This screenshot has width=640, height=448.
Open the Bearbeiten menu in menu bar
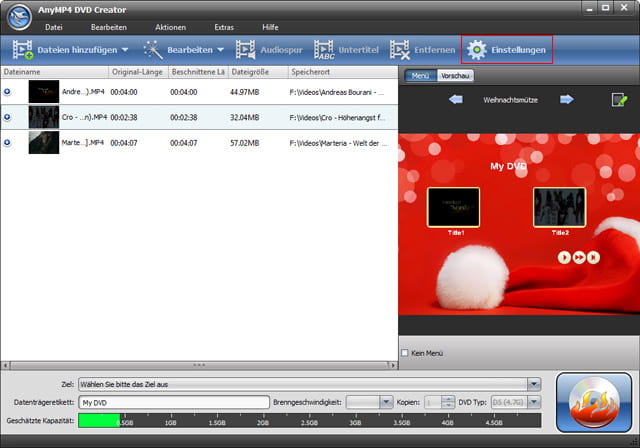(109, 27)
